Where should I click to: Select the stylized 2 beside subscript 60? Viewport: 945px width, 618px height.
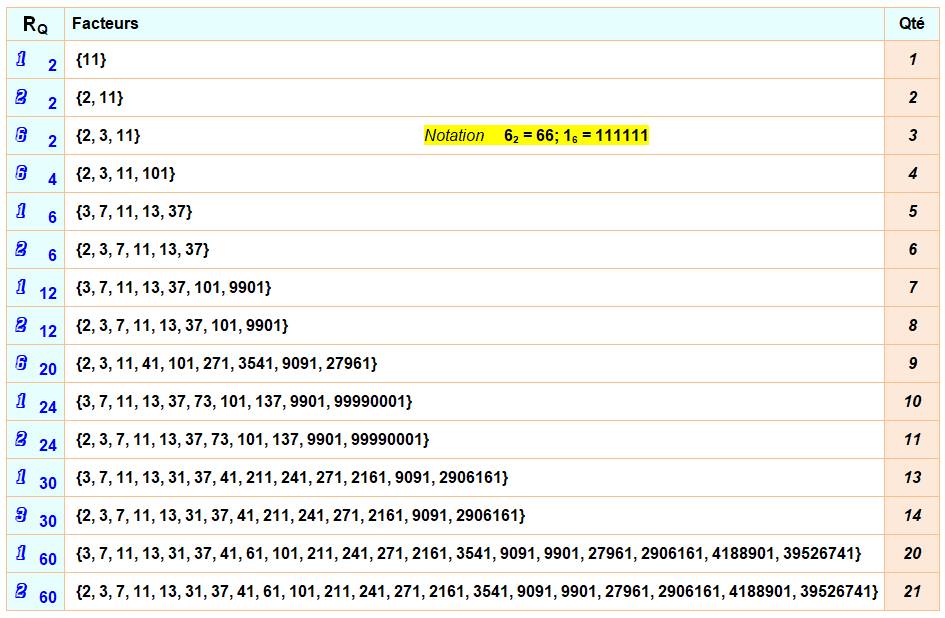(x=22, y=591)
